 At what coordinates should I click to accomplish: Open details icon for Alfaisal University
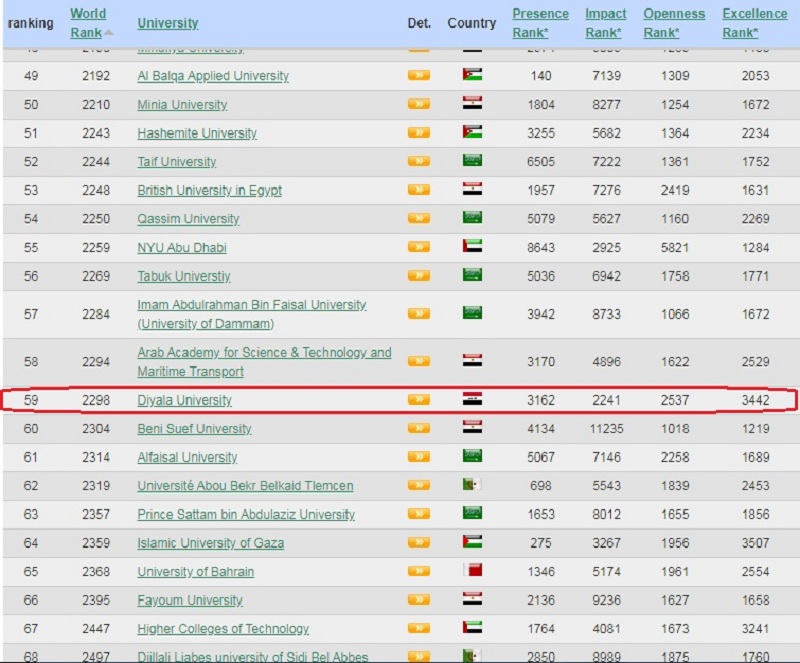click(x=419, y=457)
